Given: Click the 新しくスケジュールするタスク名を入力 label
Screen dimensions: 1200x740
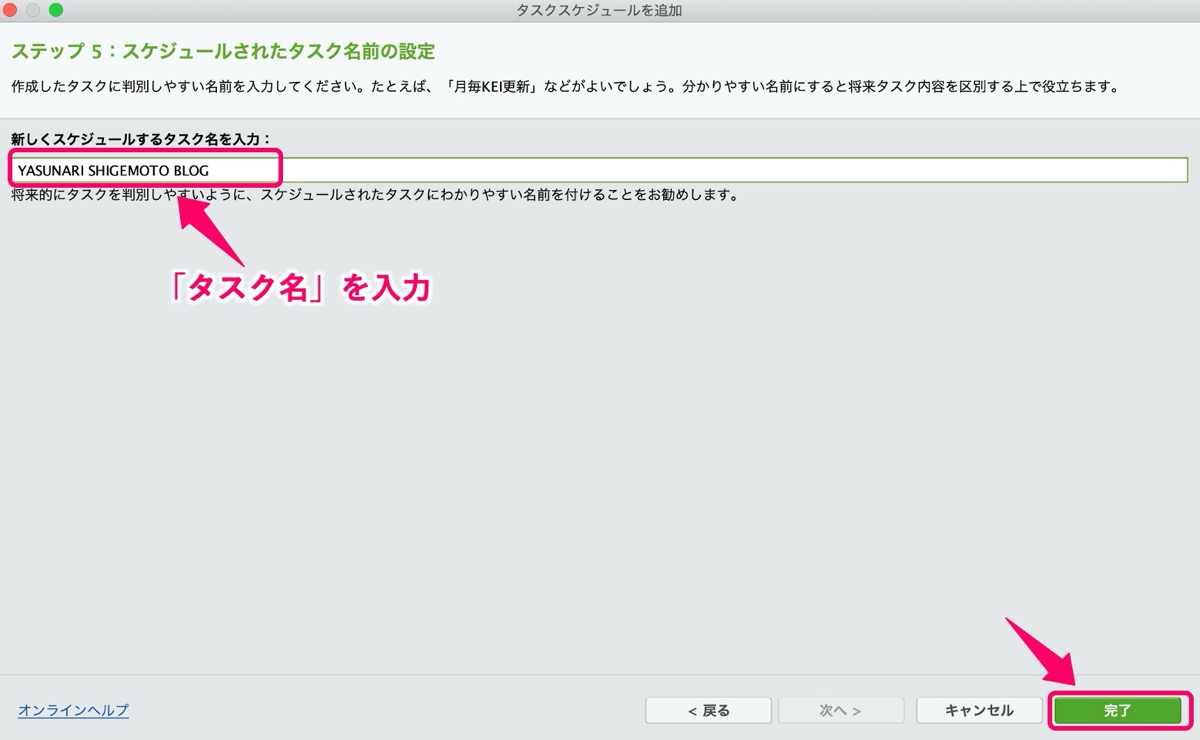Looking at the screenshot, I should click(141, 139).
